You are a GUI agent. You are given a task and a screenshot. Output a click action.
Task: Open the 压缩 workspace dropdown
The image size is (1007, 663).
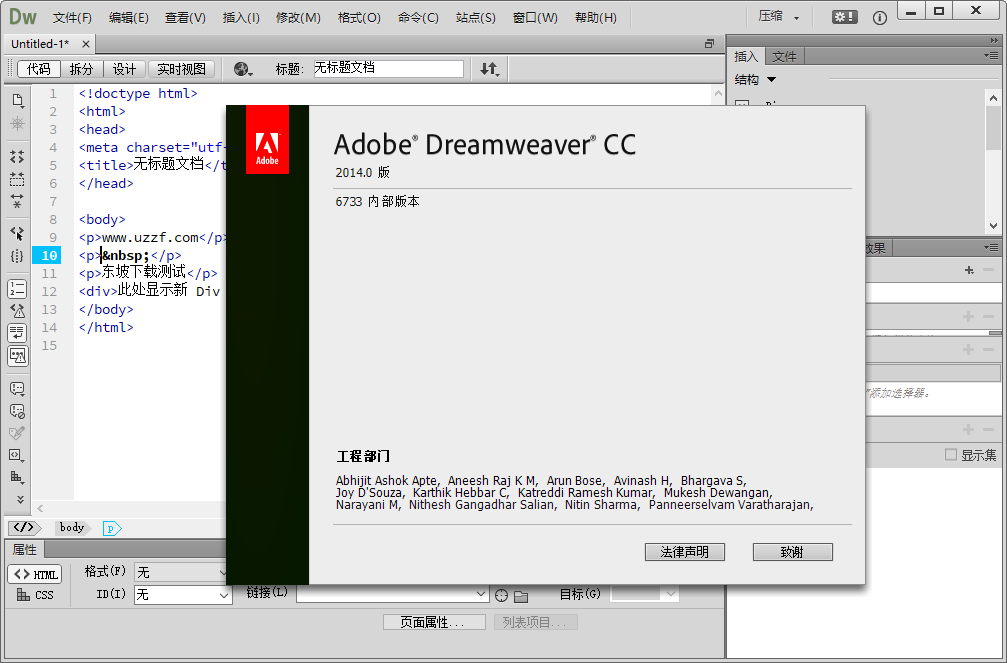tap(778, 17)
